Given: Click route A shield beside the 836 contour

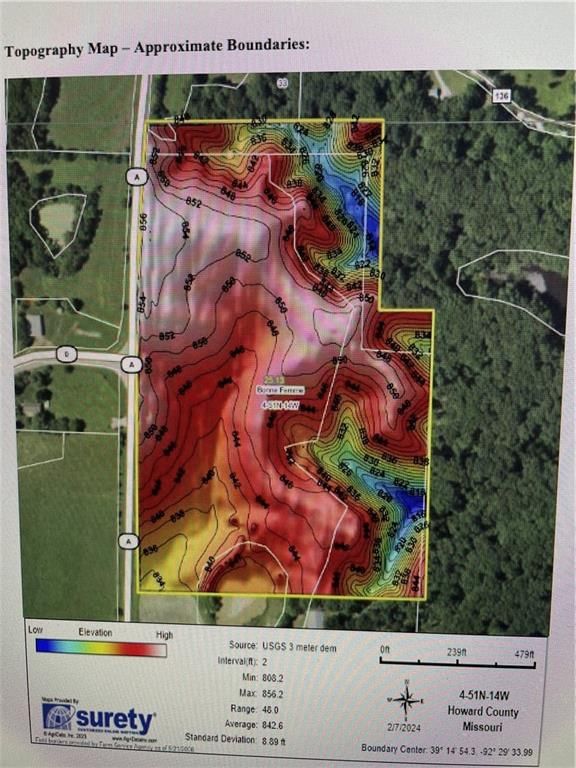Looking at the screenshot, I should 129,542.
